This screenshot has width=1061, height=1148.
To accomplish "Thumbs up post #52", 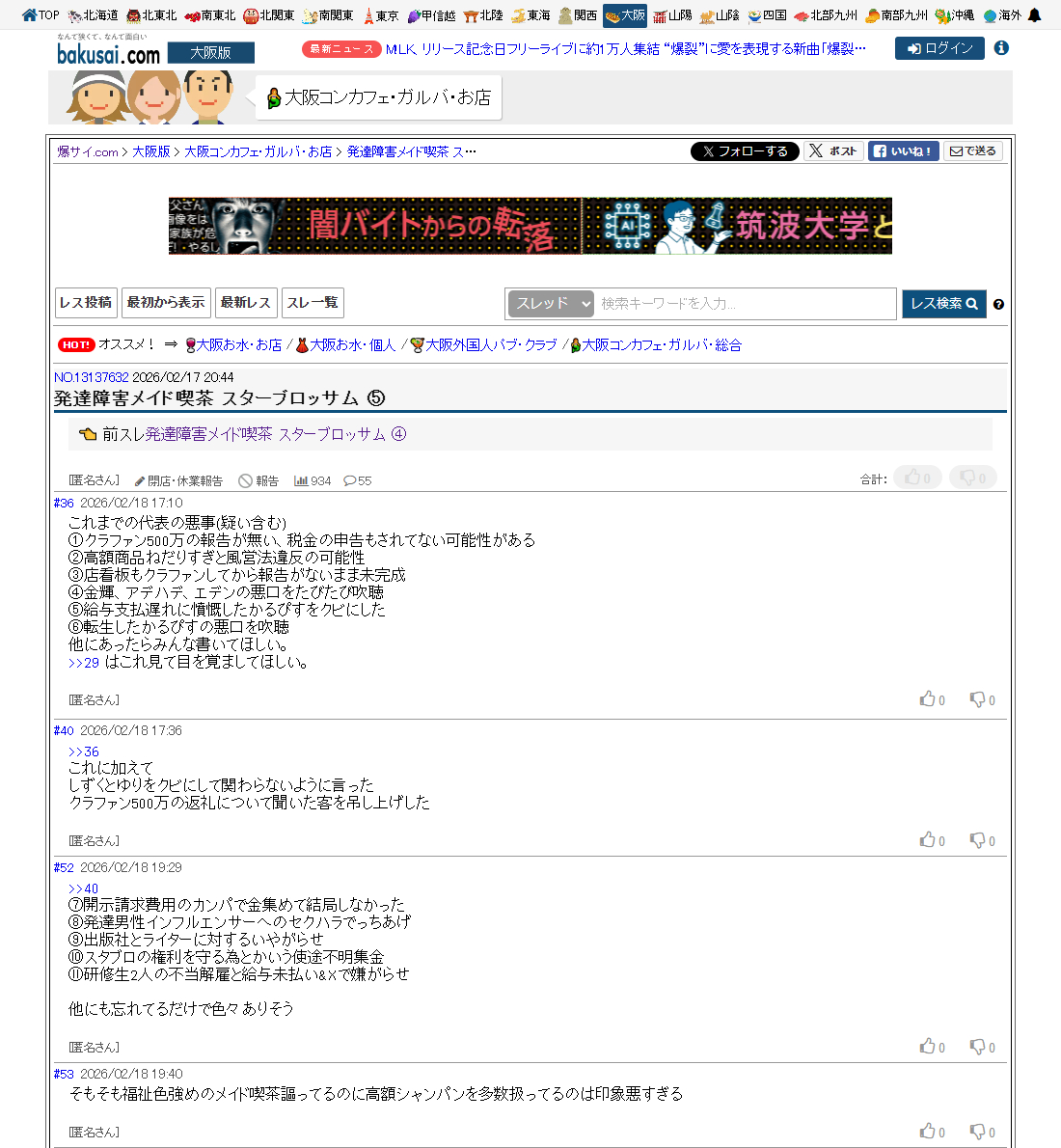I will 928,1047.
